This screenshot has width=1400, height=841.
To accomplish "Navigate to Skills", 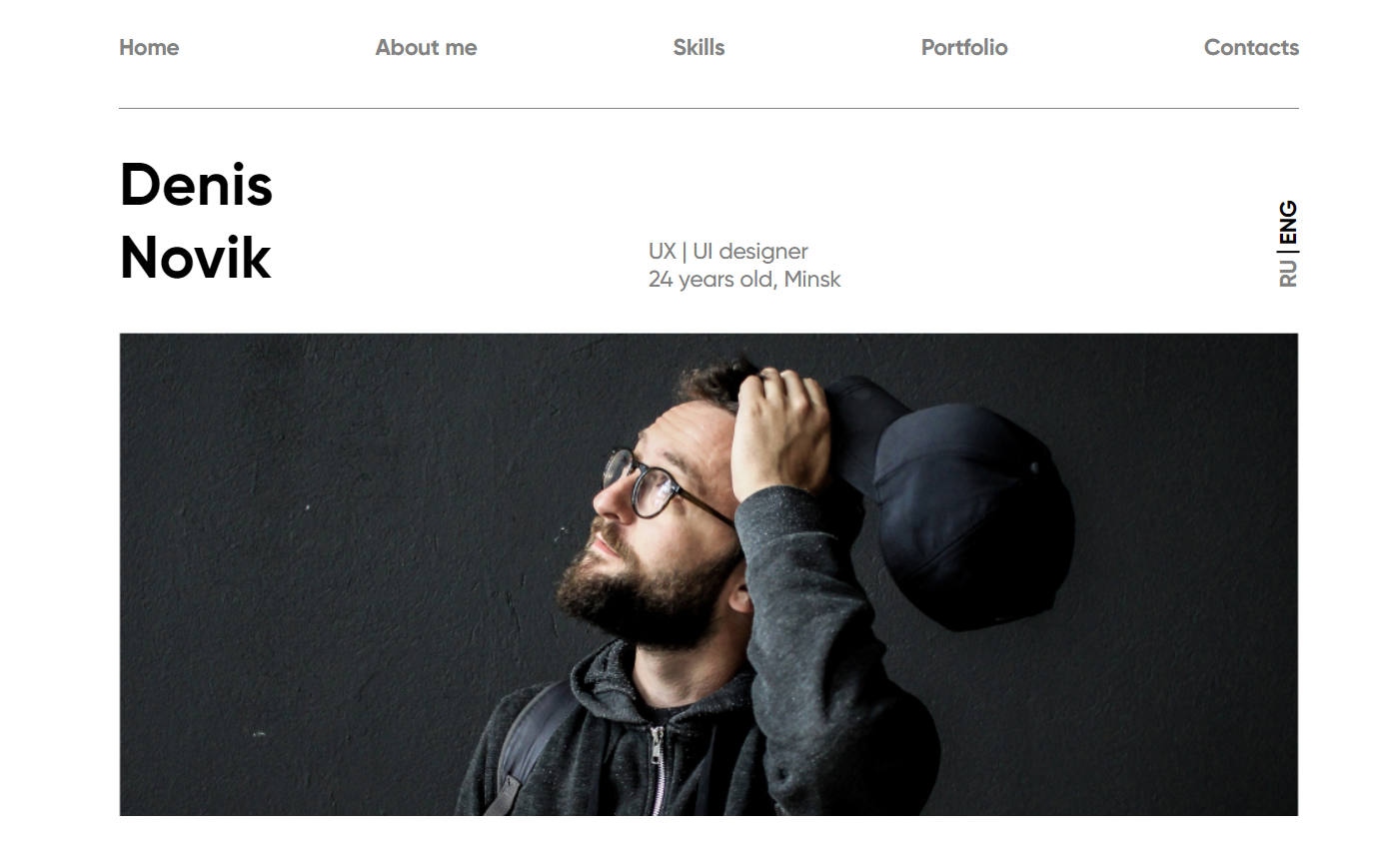I will 699,47.
